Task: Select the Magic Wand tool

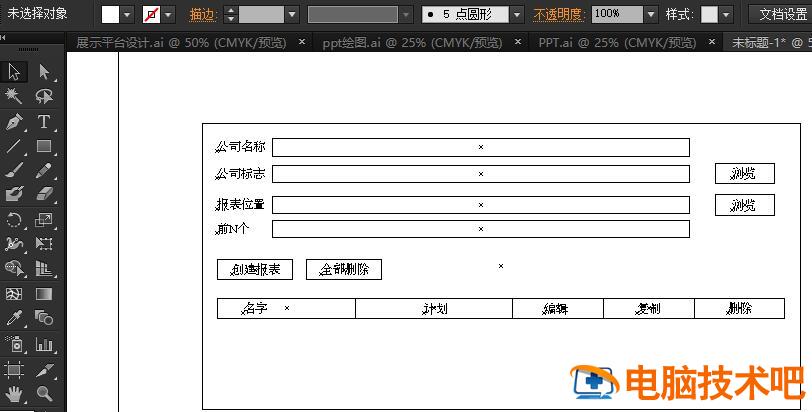Action: click(14, 96)
